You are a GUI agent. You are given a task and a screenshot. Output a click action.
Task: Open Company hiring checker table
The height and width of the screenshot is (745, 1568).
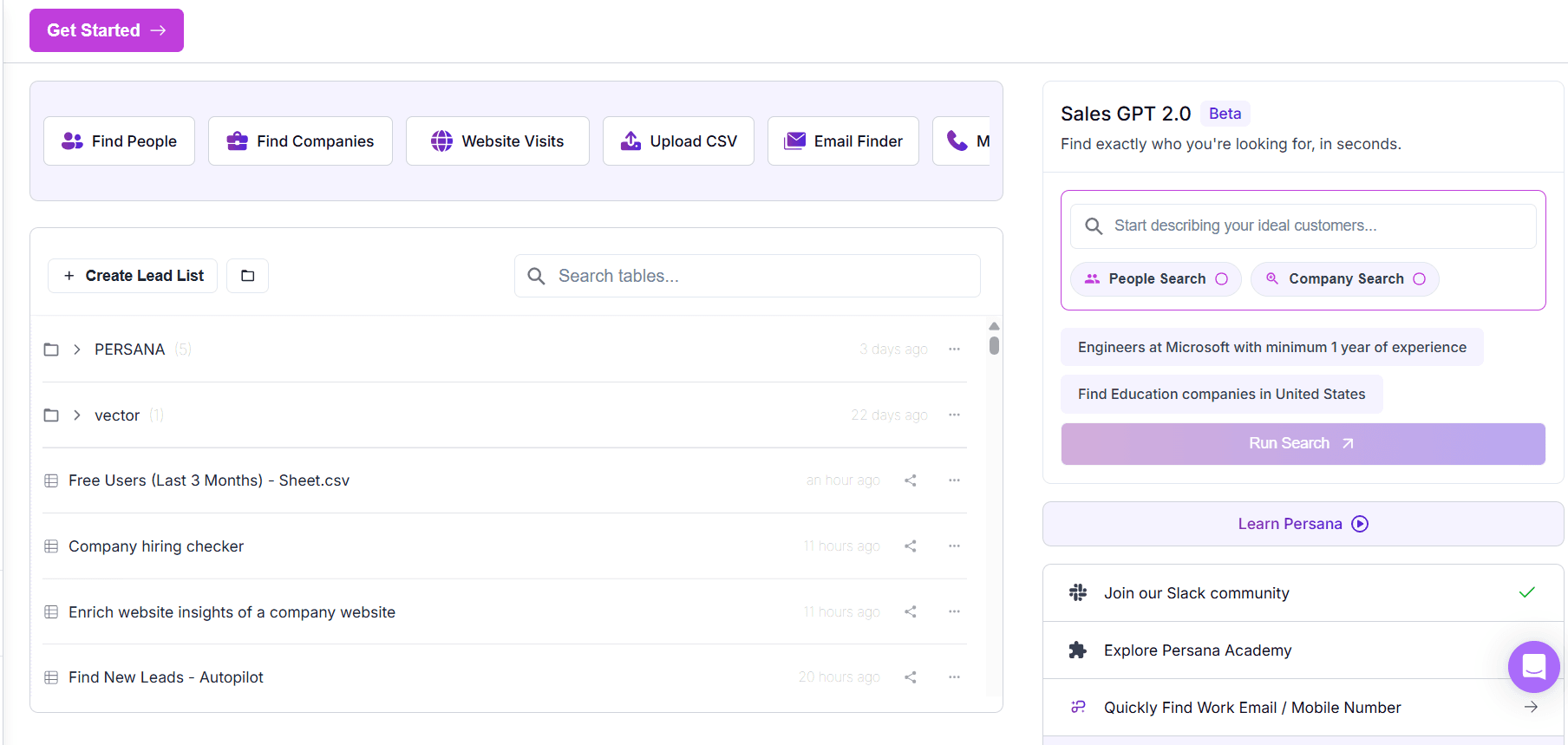(x=156, y=546)
